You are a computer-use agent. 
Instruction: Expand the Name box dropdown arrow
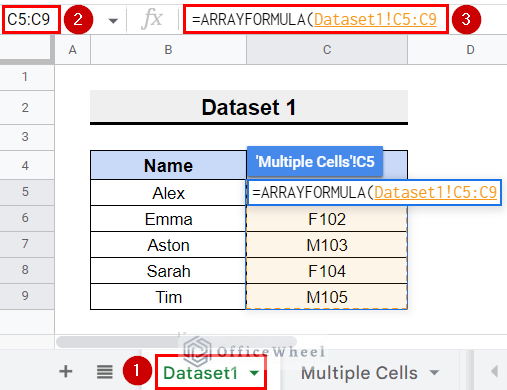[x=113, y=21]
